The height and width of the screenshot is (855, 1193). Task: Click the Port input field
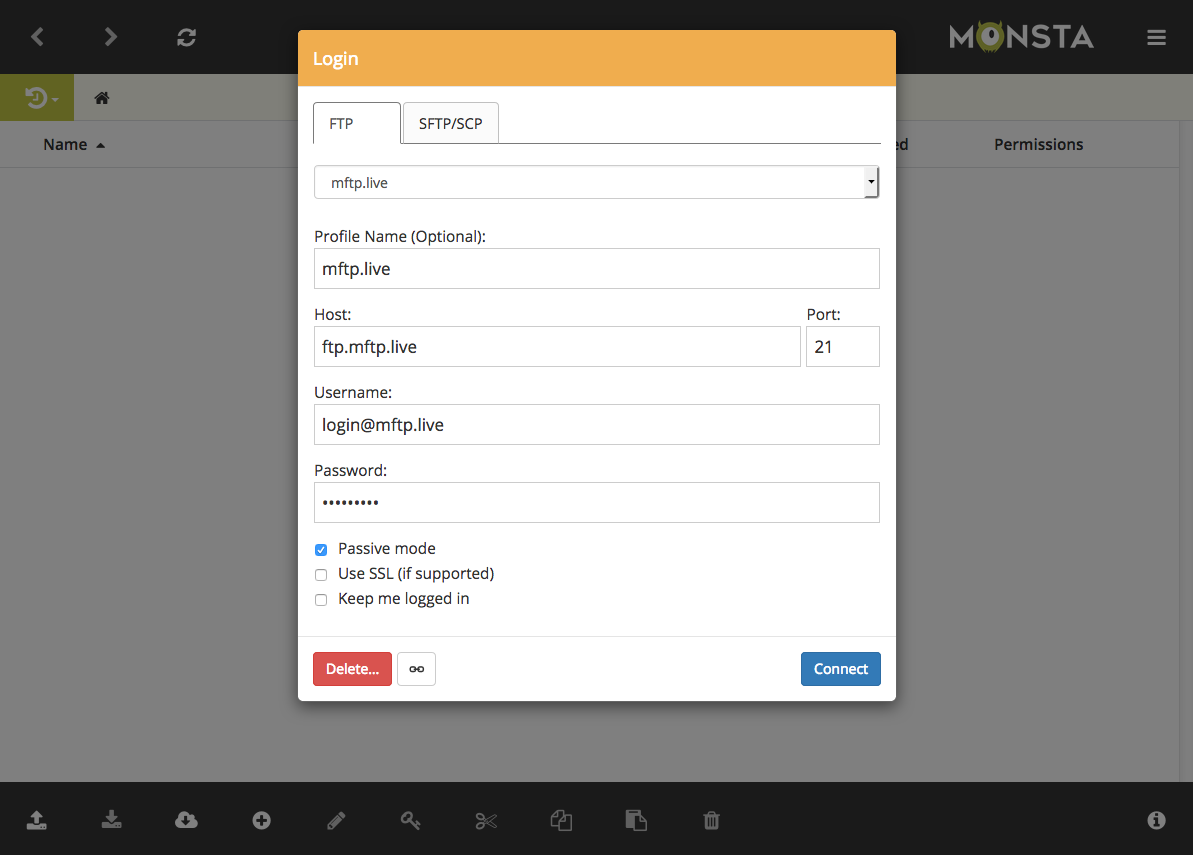[842, 347]
